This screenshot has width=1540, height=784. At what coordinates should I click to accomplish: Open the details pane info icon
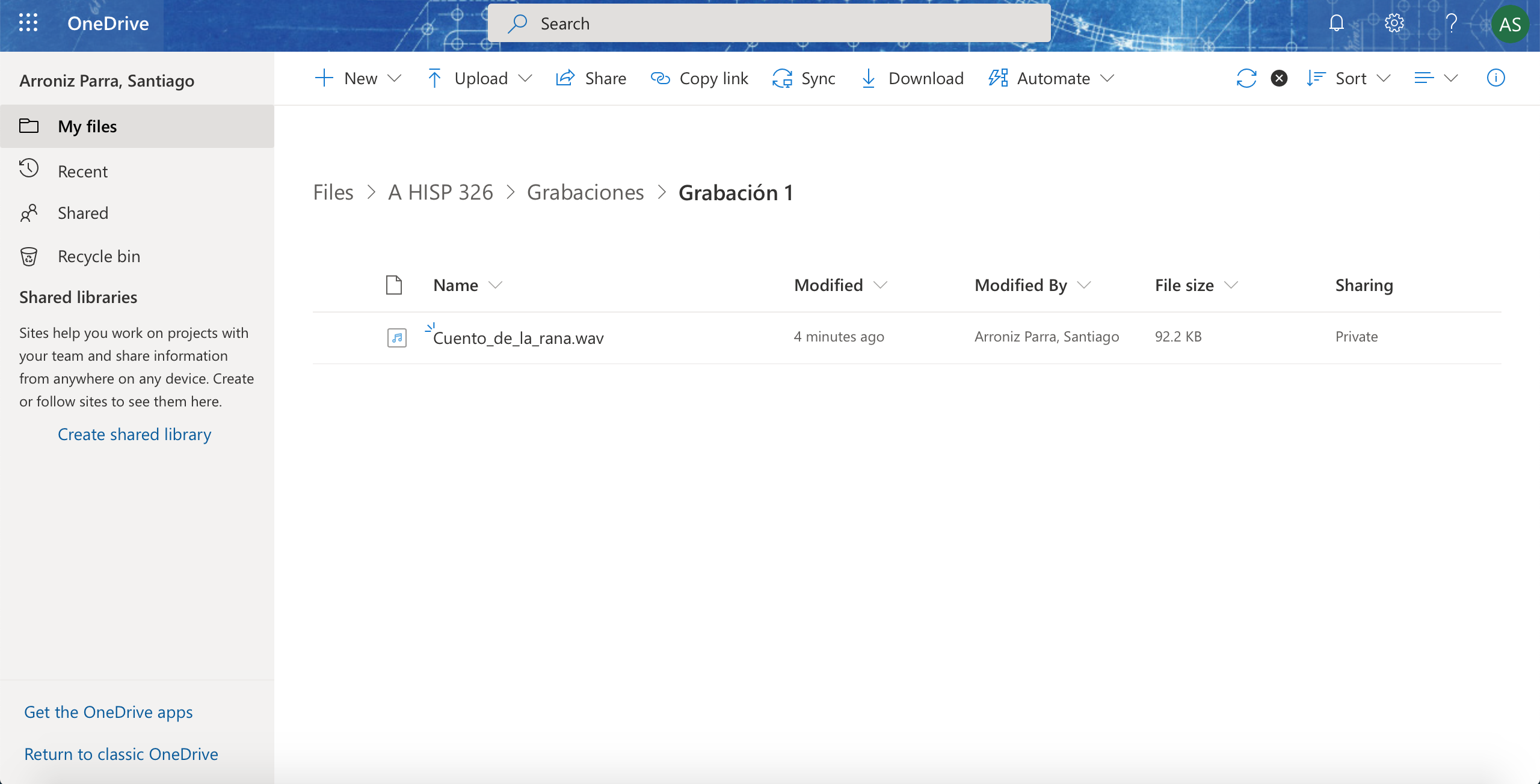pos(1495,78)
